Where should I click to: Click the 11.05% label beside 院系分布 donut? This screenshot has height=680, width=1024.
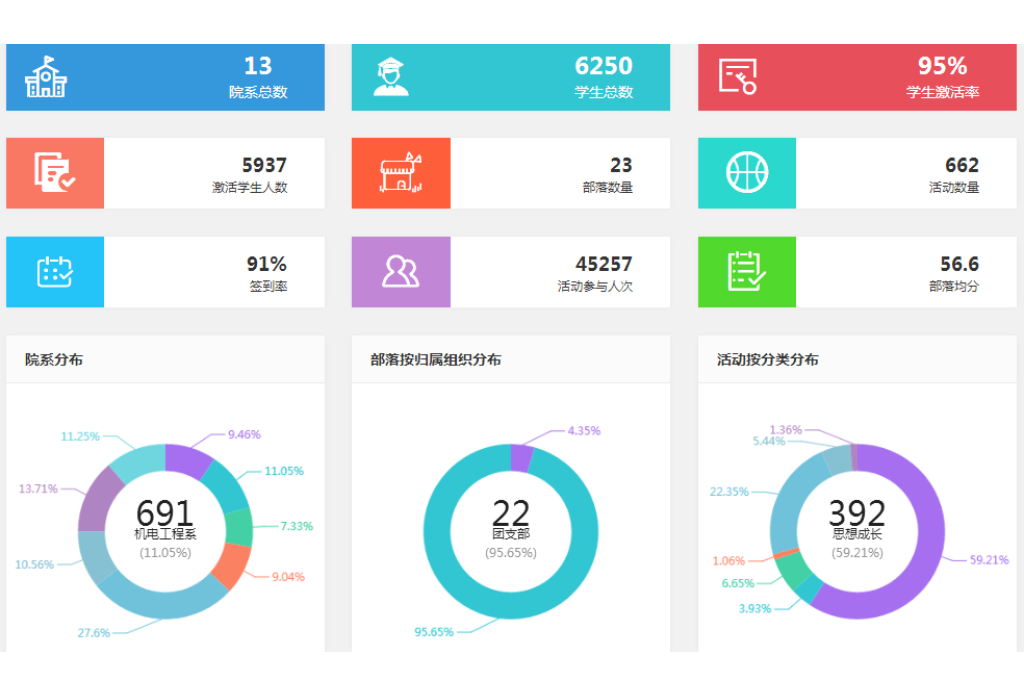pyautogui.click(x=284, y=471)
